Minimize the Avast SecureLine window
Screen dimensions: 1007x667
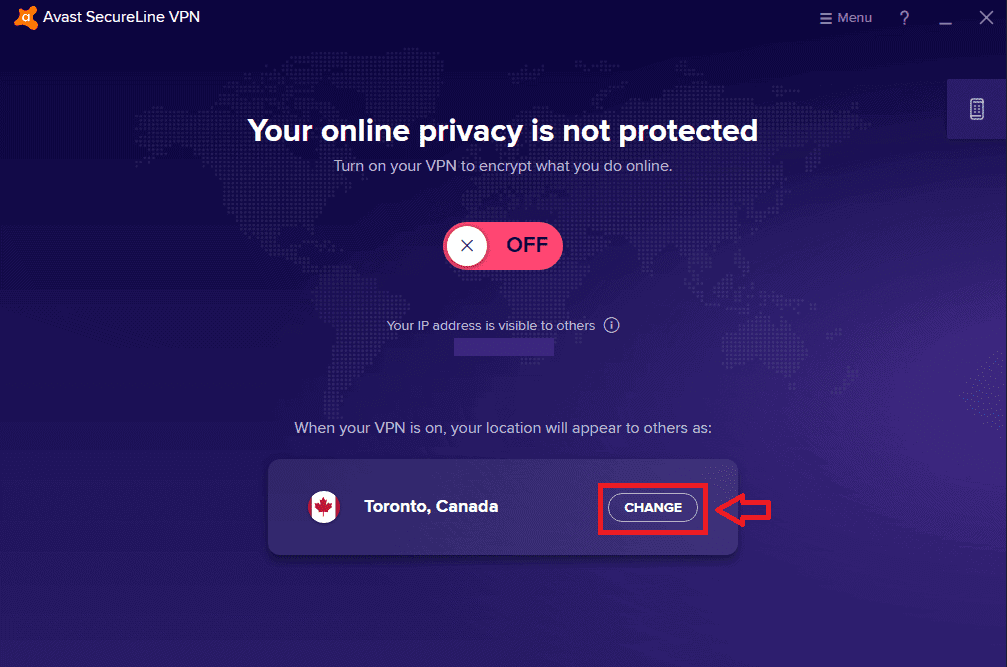945,19
